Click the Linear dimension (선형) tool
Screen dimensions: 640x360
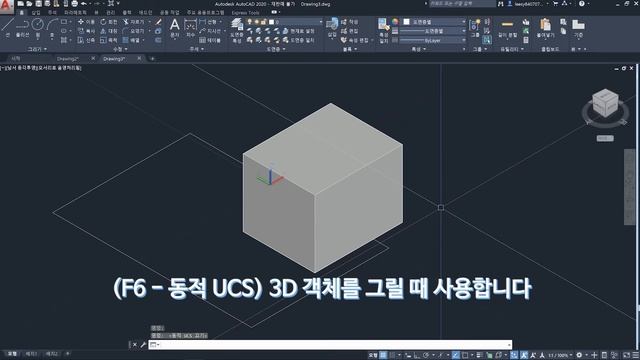coord(208,22)
